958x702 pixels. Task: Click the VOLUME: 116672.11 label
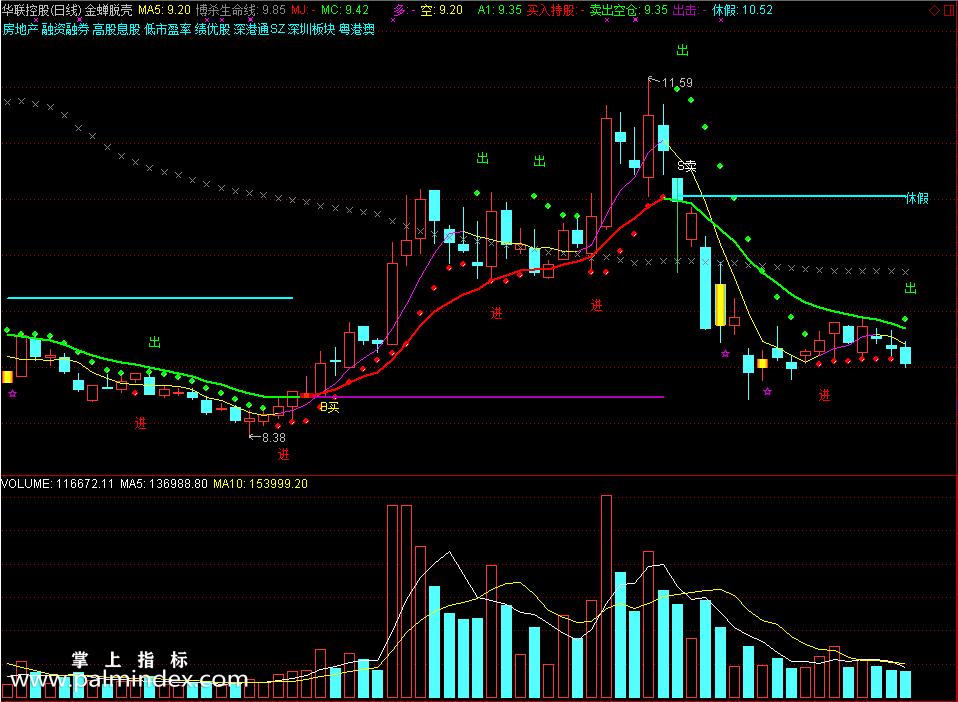click(57, 484)
